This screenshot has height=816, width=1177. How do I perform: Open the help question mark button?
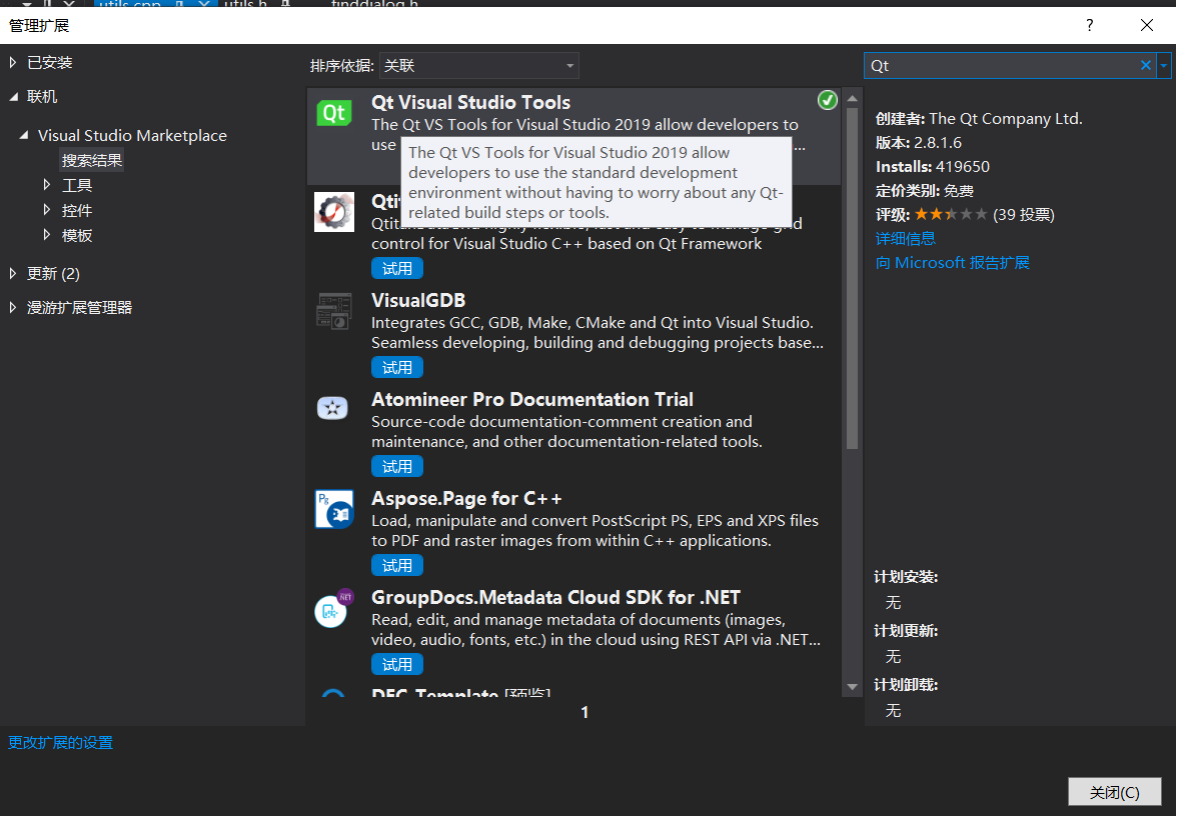click(1090, 26)
